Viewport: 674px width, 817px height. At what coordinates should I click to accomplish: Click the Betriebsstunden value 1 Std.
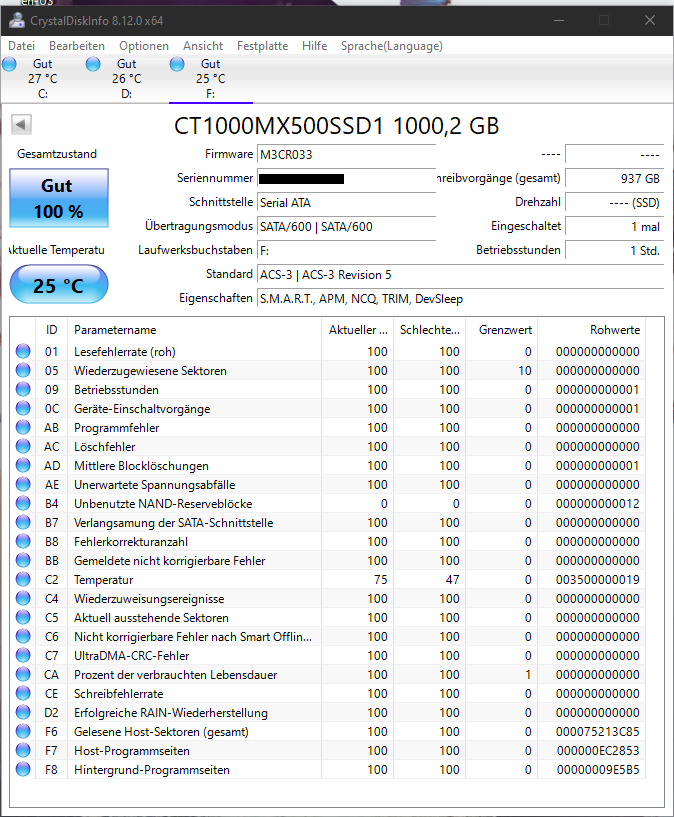click(615, 251)
